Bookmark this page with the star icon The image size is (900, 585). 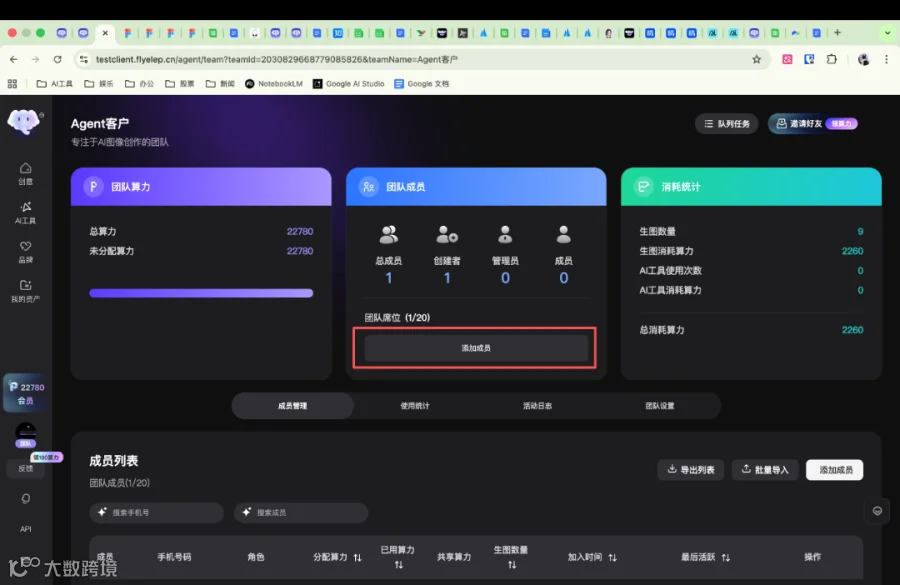point(757,59)
